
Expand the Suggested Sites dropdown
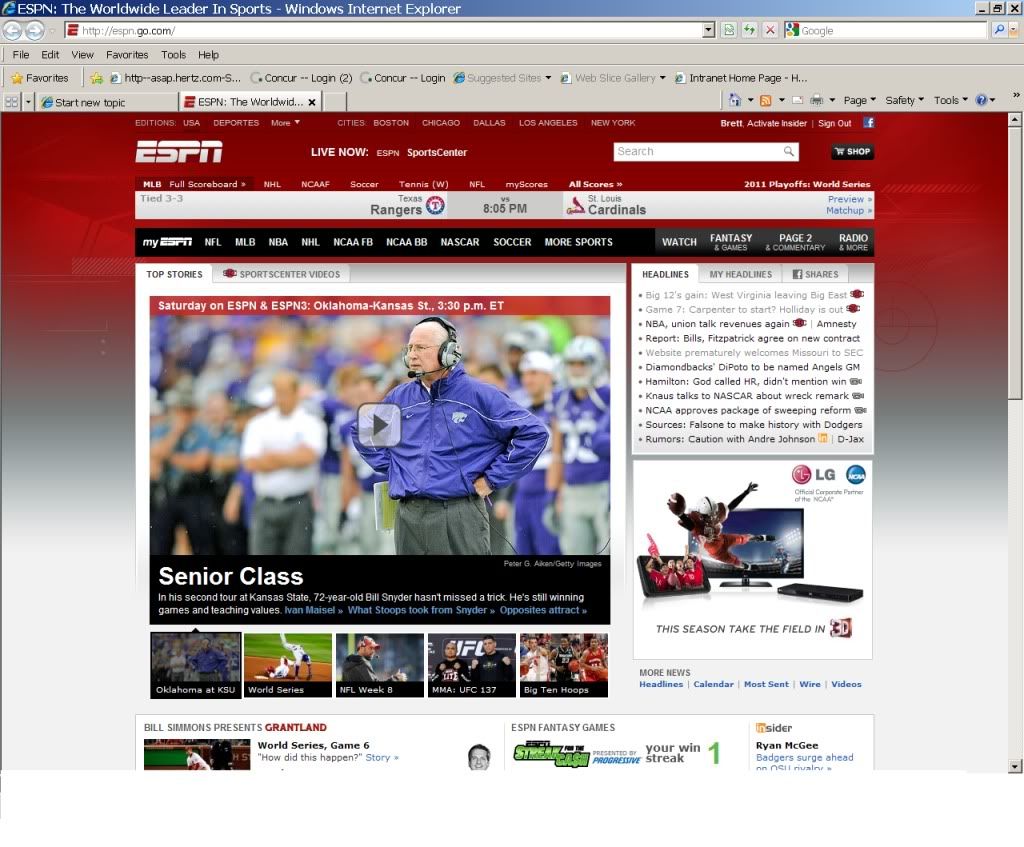pyautogui.click(x=548, y=78)
